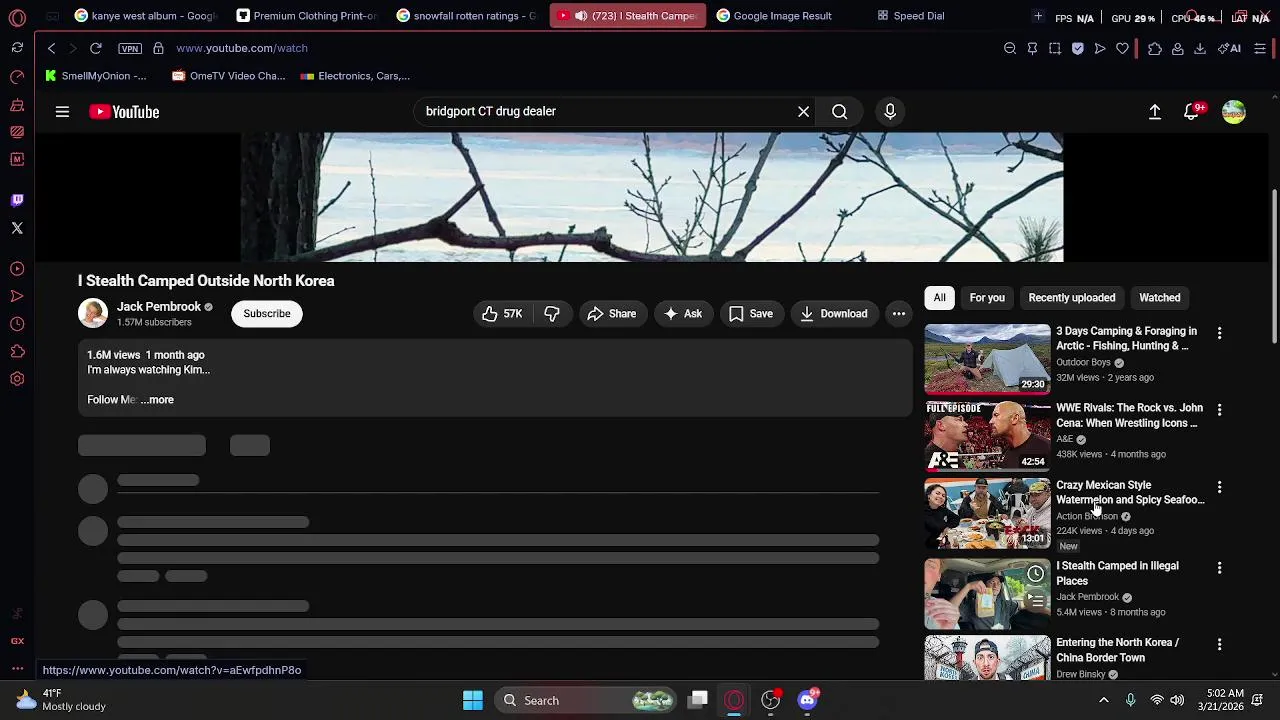
Task: Subscribe to Jack Pembrook
Action: tap(267, 314)
